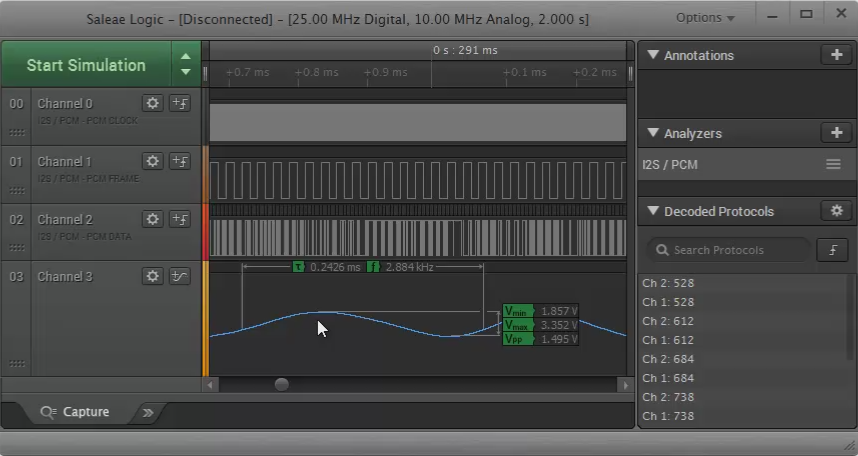
Task: Open Channel 2 settings gear
Action: click(152, 219)
